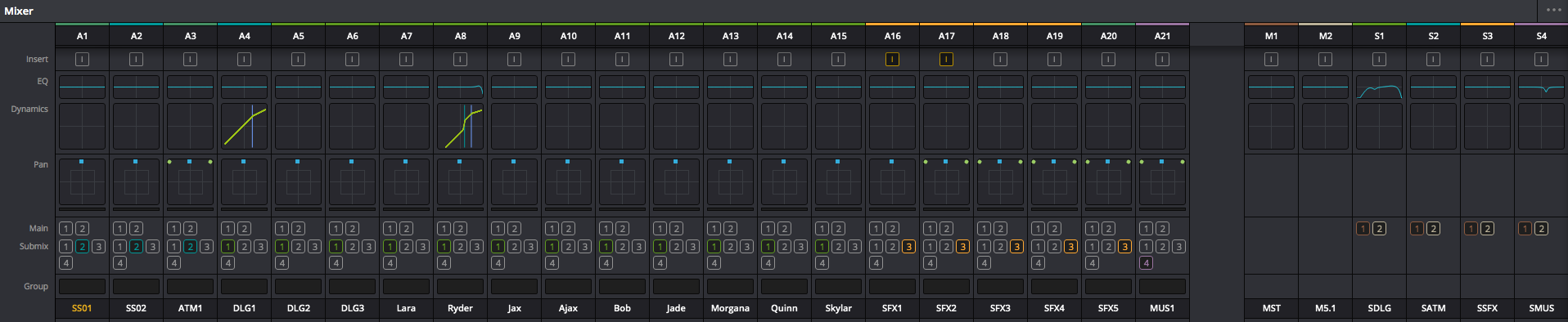The image size is (1568, 322).
Task: Disable Submix 4 routing on MUS1 track A21
Action: (1147, 263)
